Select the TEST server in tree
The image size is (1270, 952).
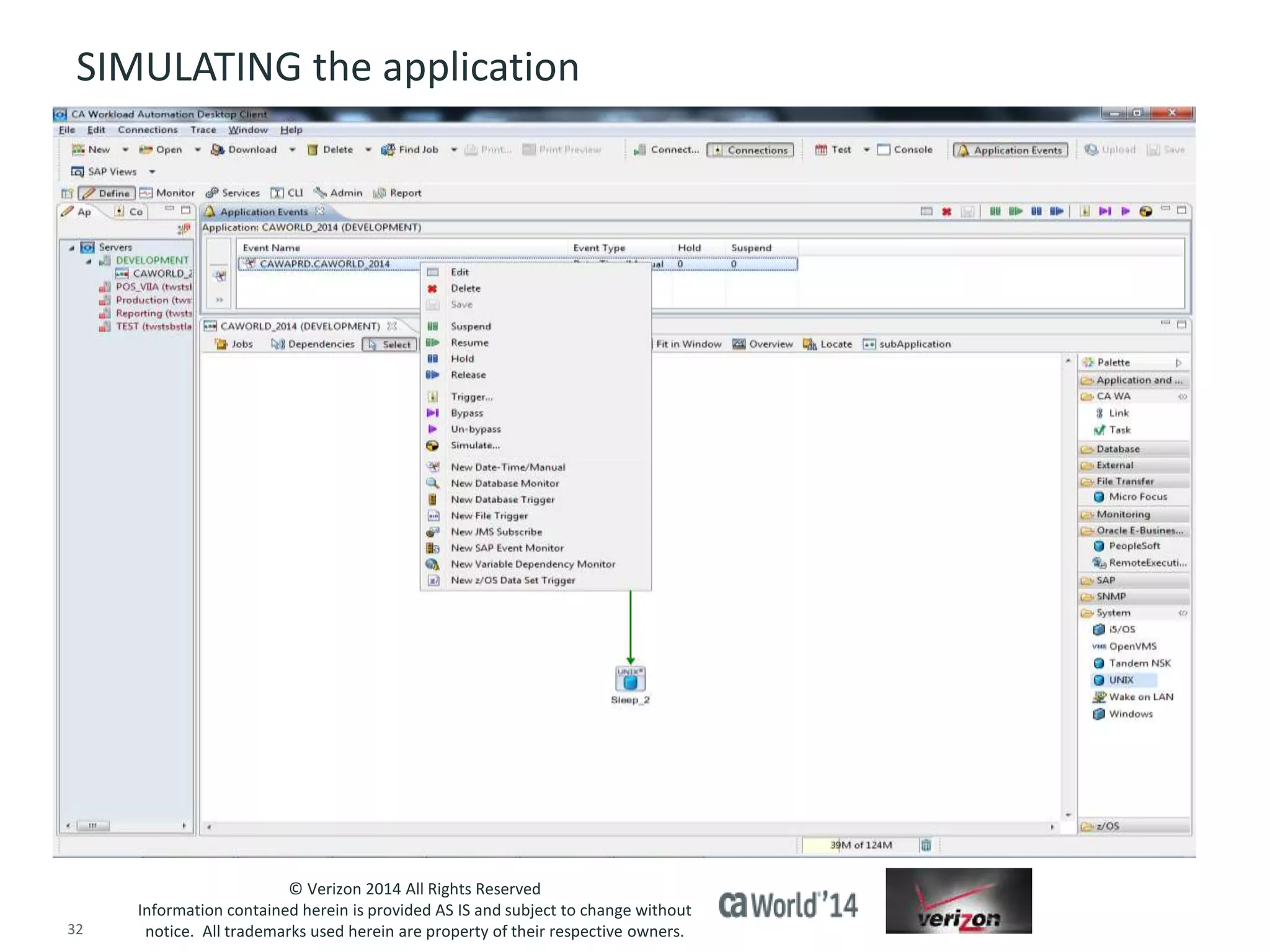point(146,327)
